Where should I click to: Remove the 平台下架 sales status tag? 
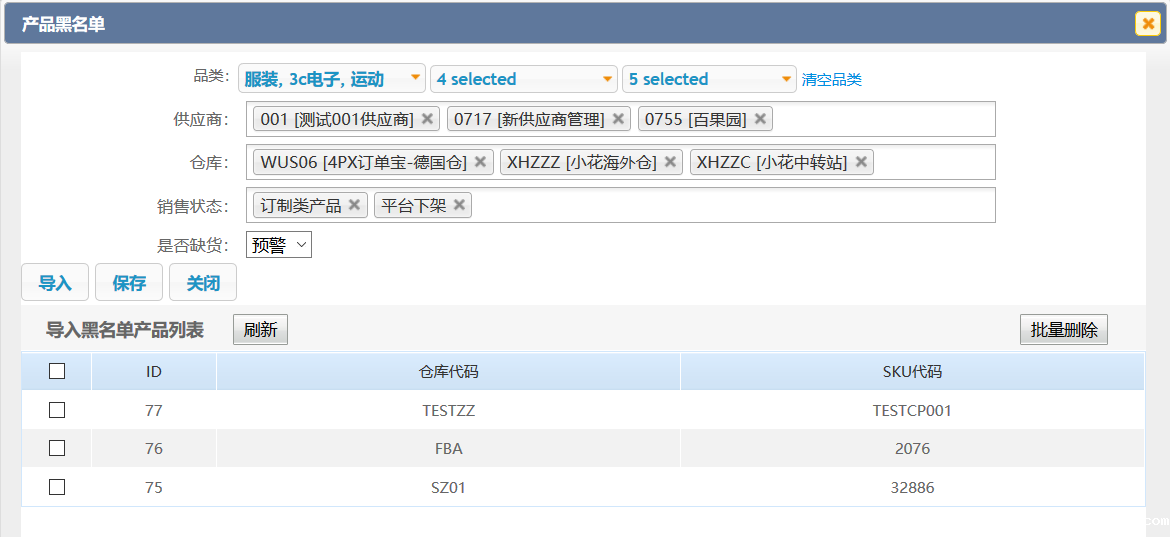point(460,205)
